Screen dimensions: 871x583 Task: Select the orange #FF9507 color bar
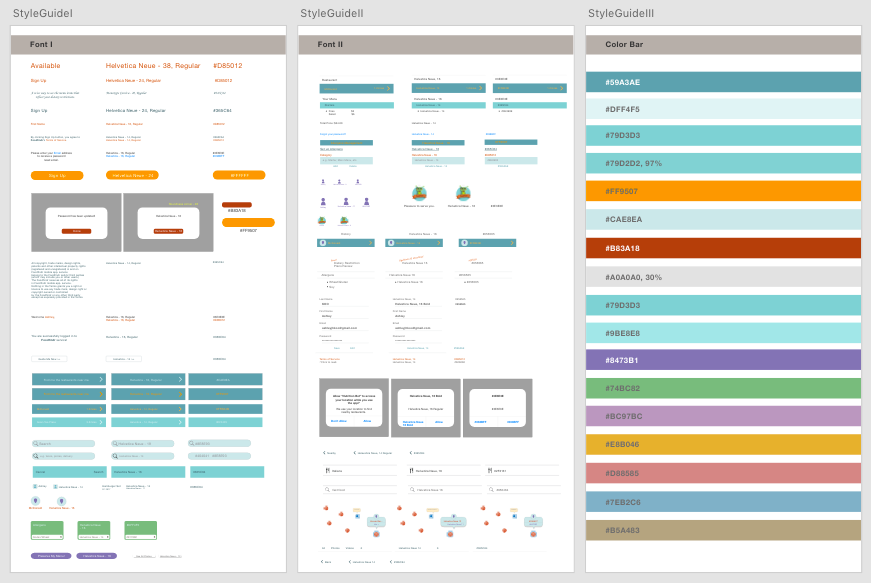pos(722,191)
